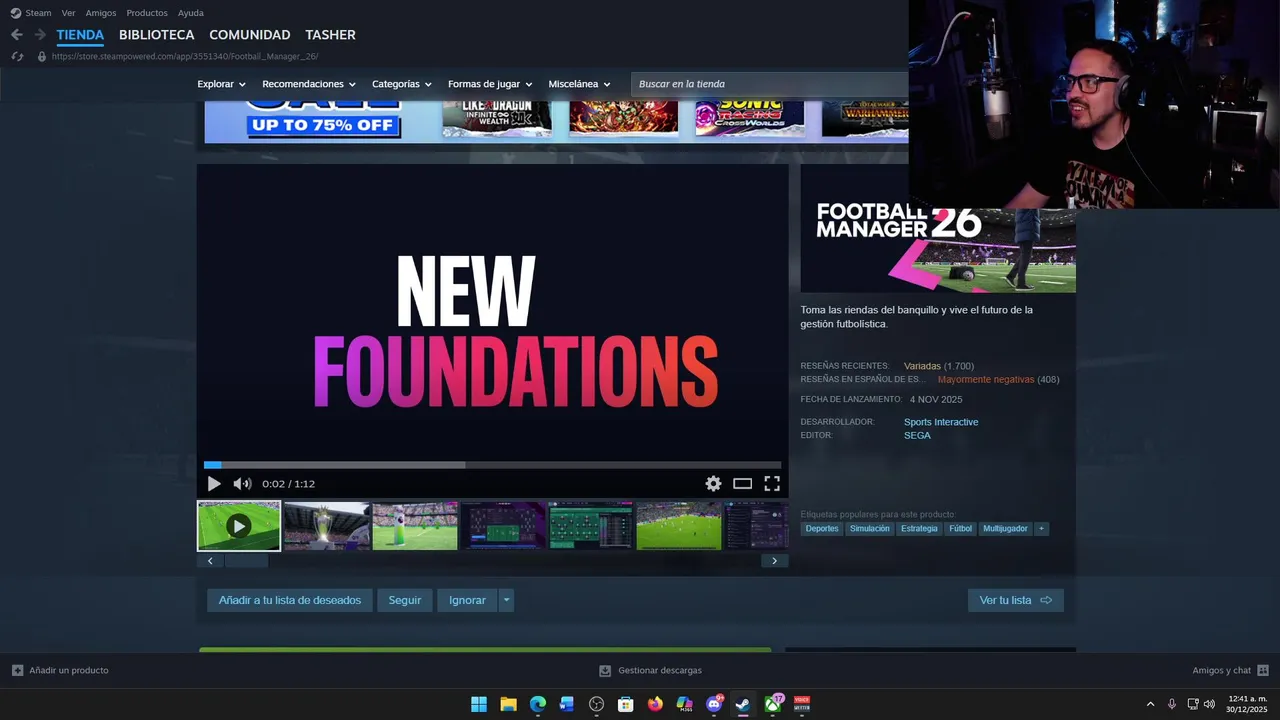Image resolution: width=1280 pixels, height=720 pixels.
Task: Switch to the COMUNIDAD tab
Action: pyautogui.click(x=250, y=35)
